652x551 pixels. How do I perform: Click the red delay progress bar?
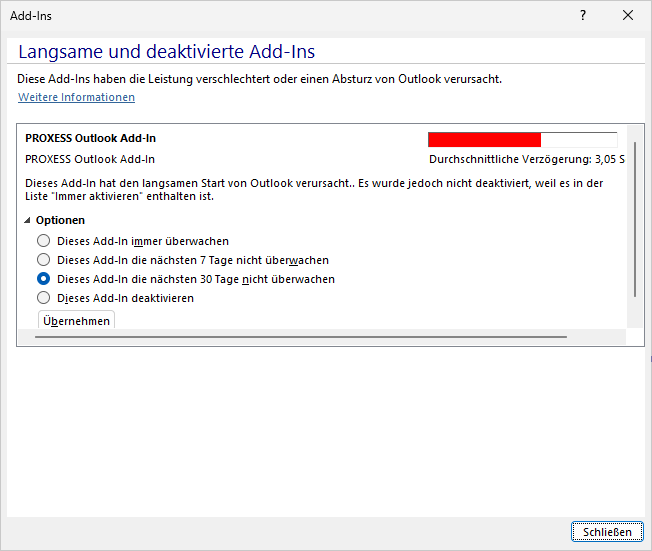(x=484, y=139)
